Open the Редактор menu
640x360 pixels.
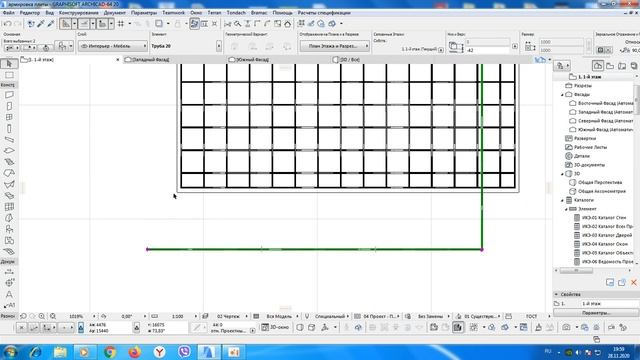click(30, 13)
